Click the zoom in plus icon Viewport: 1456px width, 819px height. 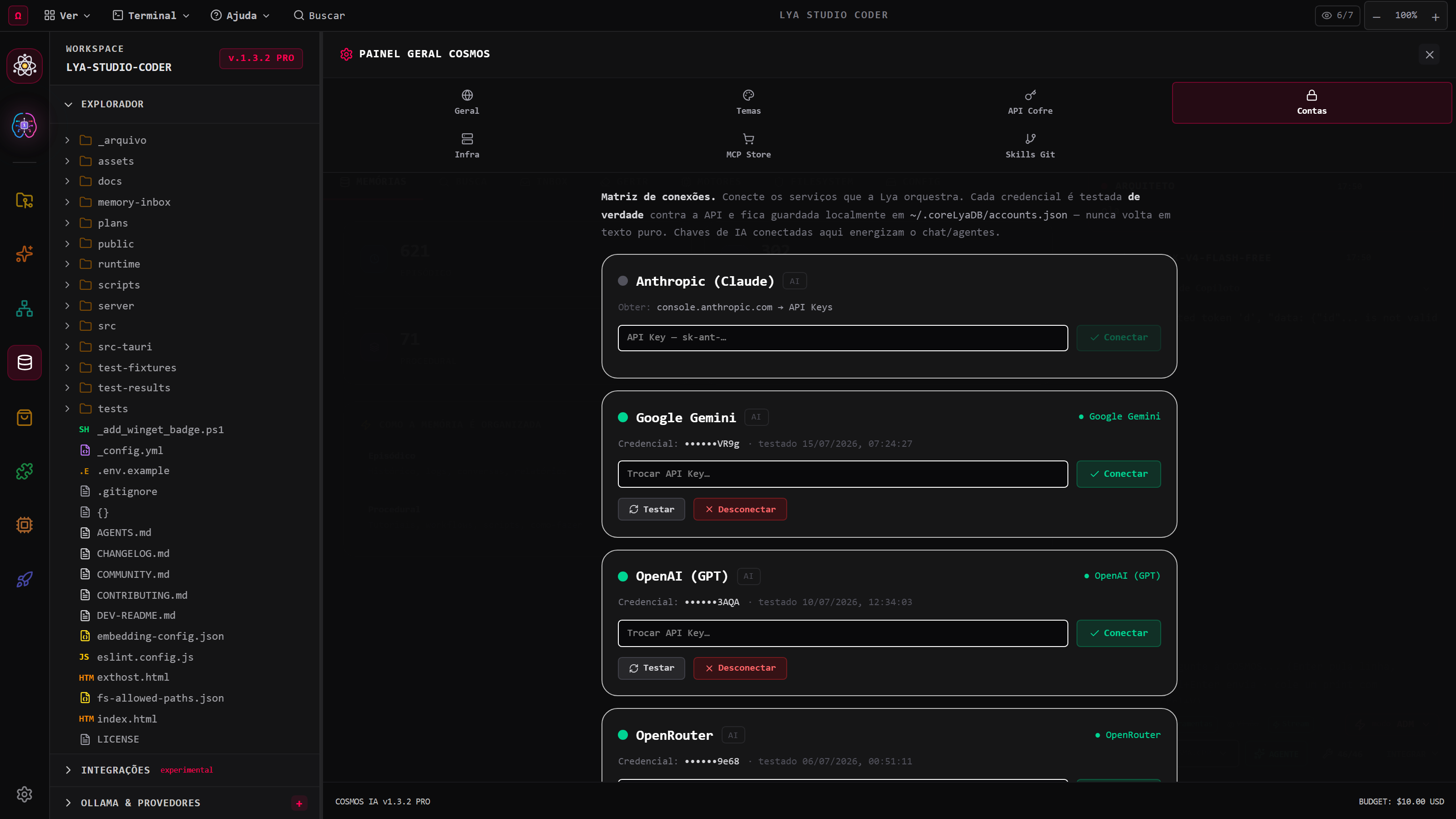[x=1436, y=16]
